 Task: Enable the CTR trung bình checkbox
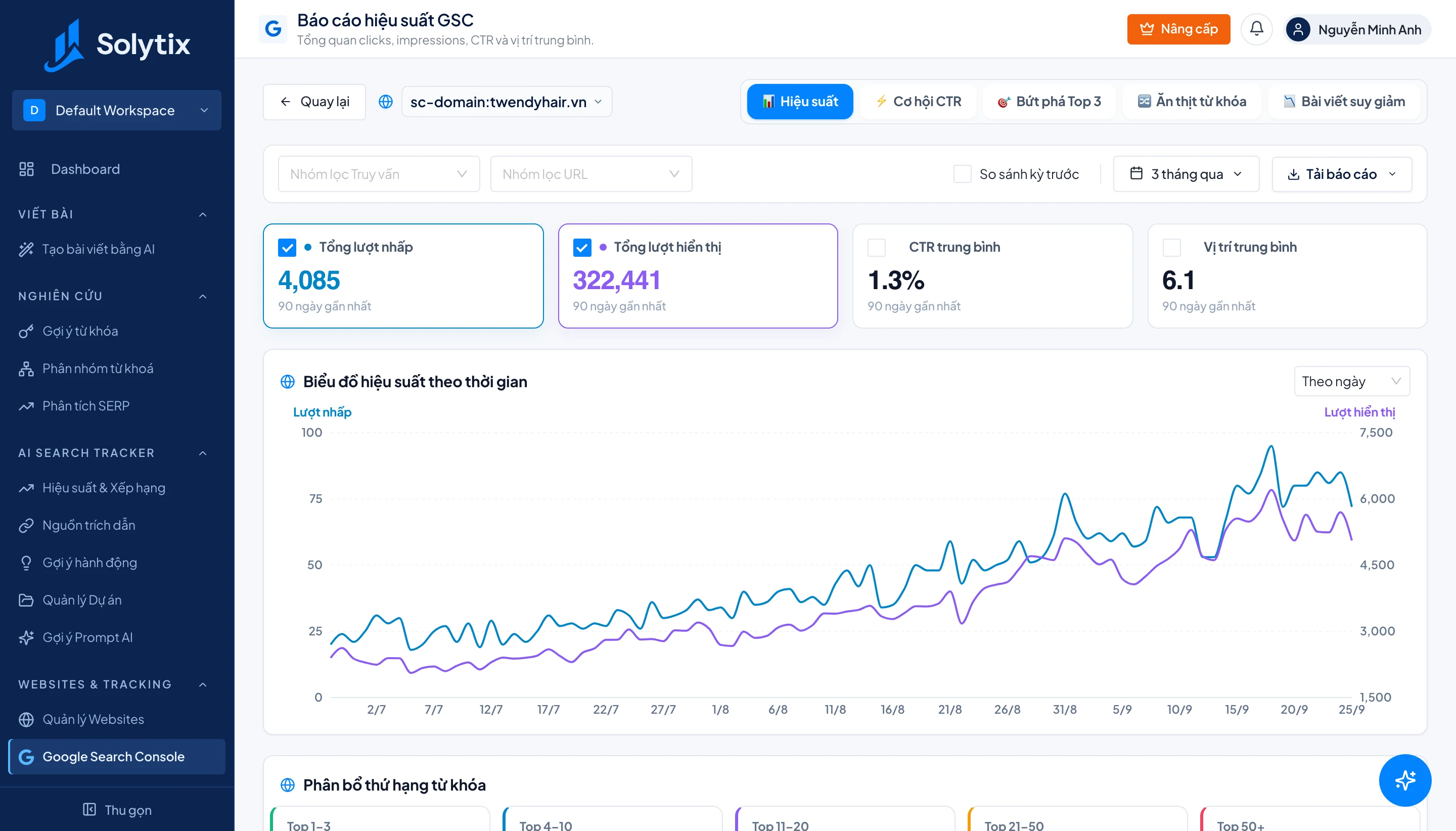[877, 247]
